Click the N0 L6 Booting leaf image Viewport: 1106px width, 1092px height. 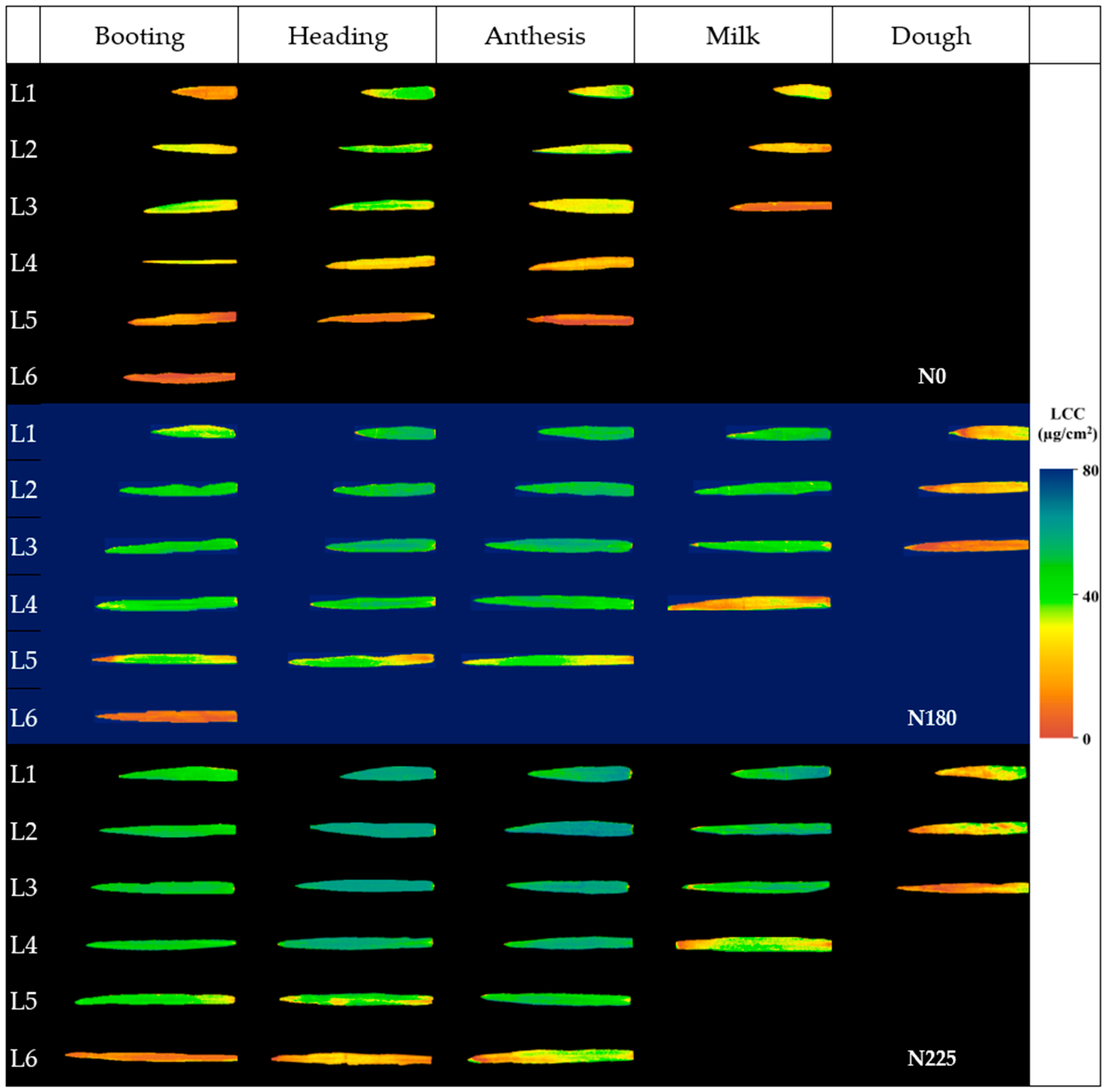(180, 377)
